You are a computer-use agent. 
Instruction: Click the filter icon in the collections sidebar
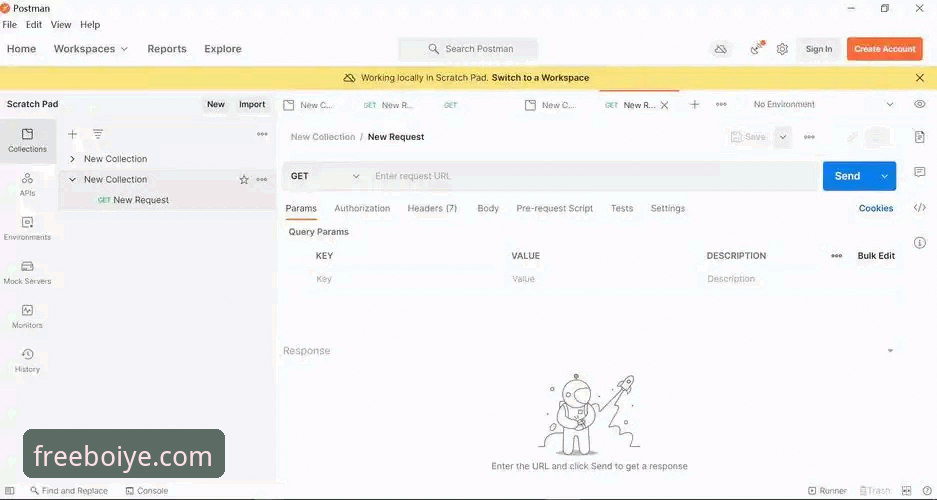tap(98, 134)
